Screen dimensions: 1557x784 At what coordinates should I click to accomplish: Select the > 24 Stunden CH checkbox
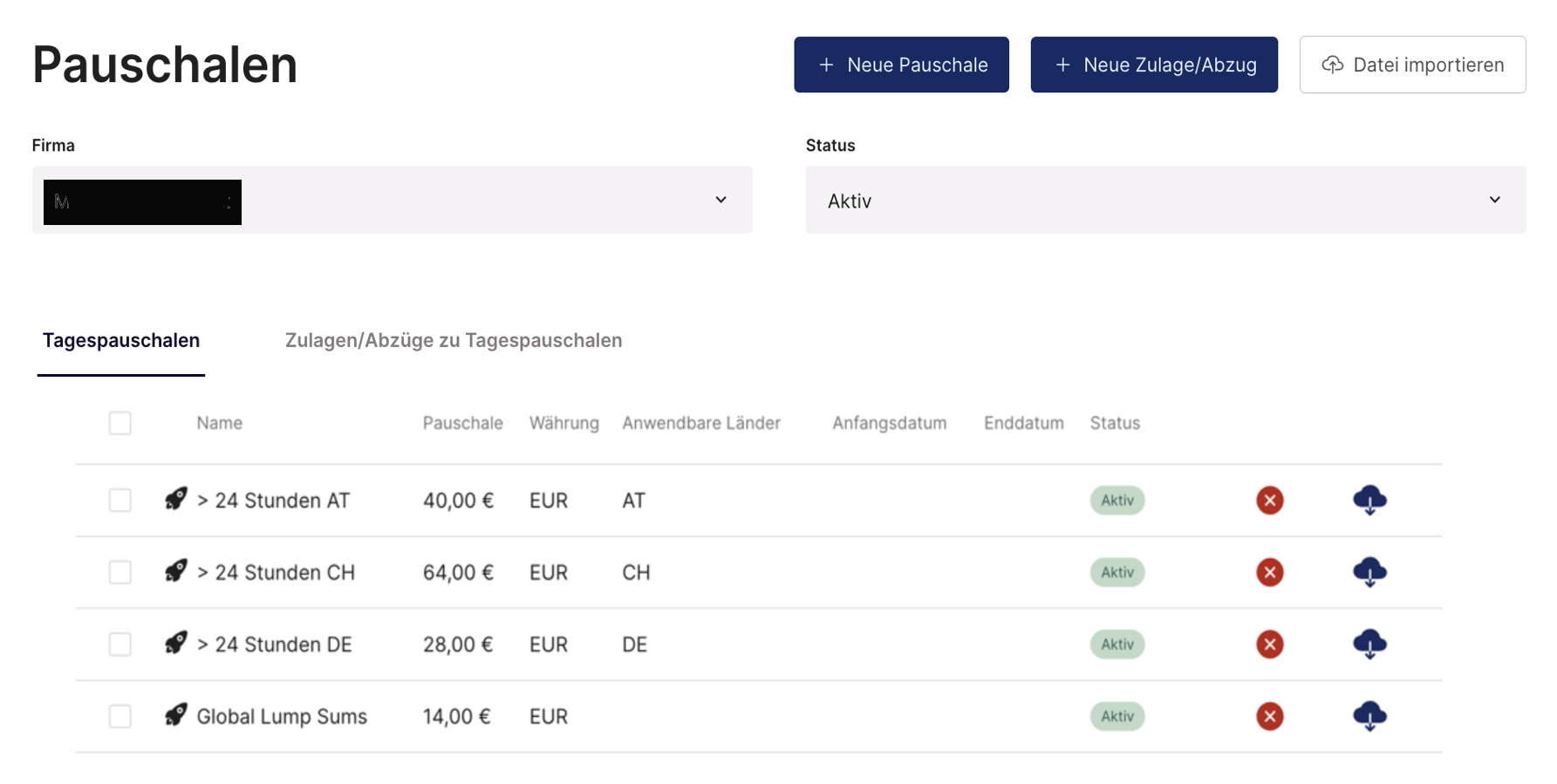[x=120, y=573]
